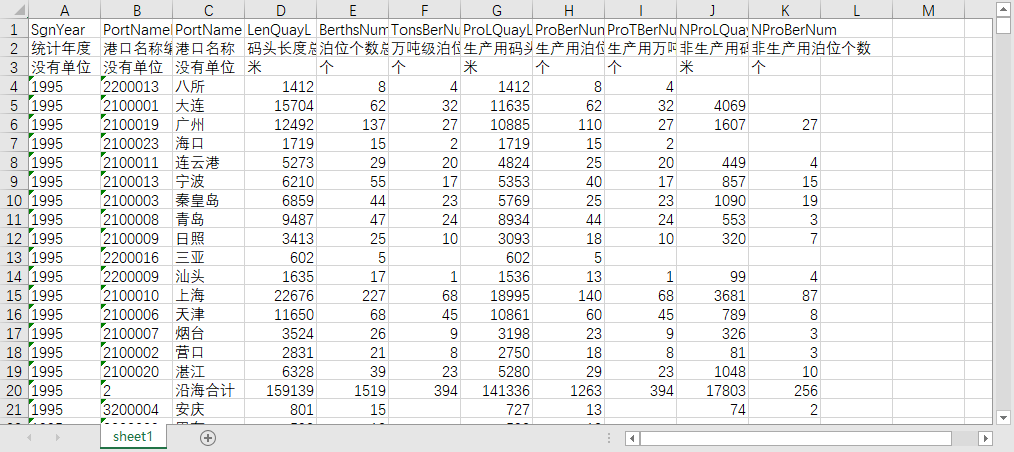Select column F header

tap(425, 10)
